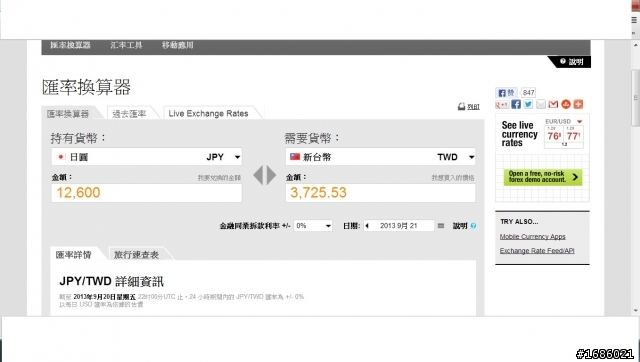Expand the EUR/USD pair selector arrow
Screen dimensions: 640x362
coord(579,122)
